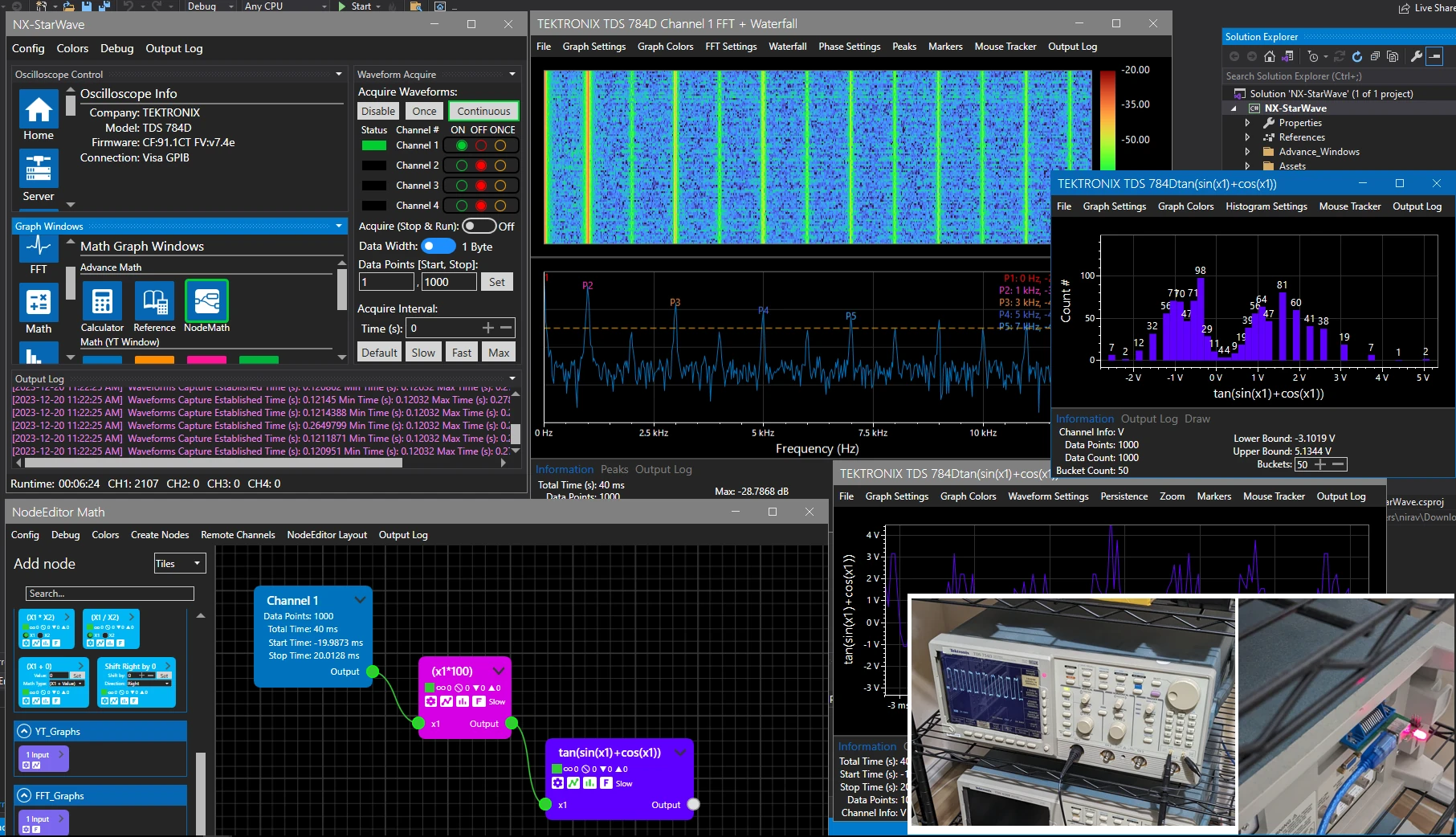
Task: Open the Tiles dropdown in Add node
Action: [179, 564]
